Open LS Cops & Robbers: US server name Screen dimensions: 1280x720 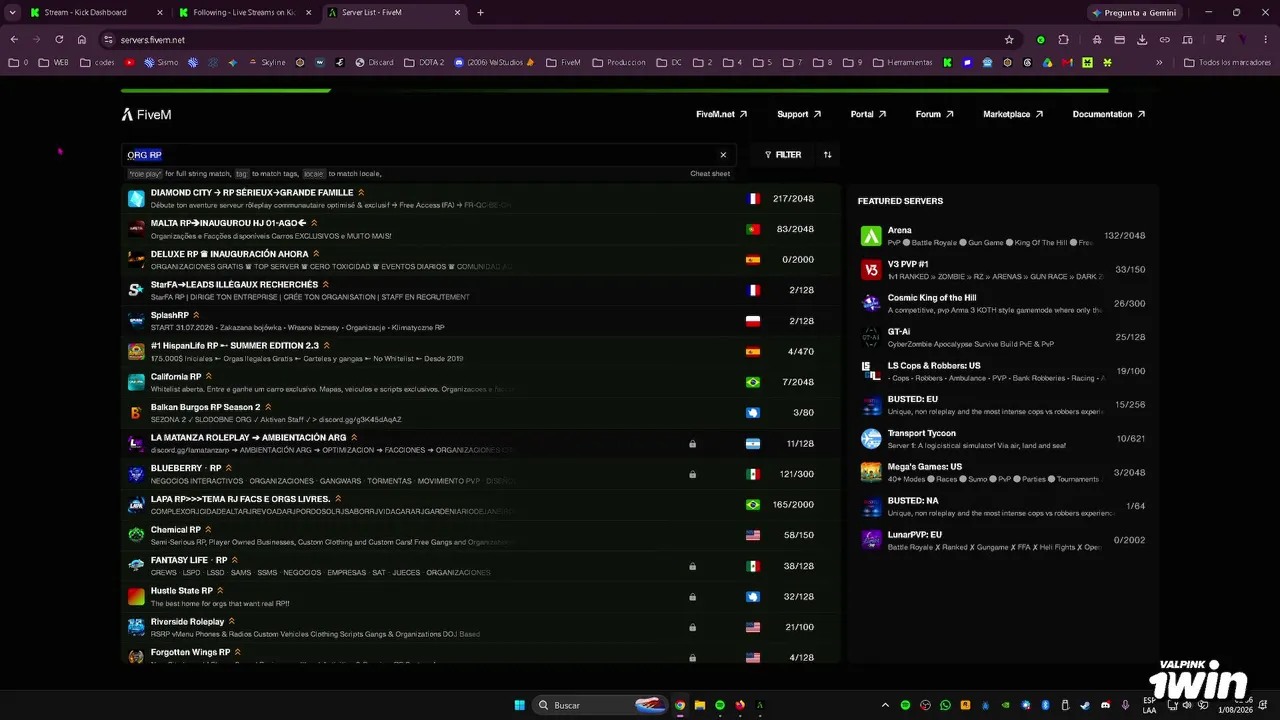[x=934, y=366]
